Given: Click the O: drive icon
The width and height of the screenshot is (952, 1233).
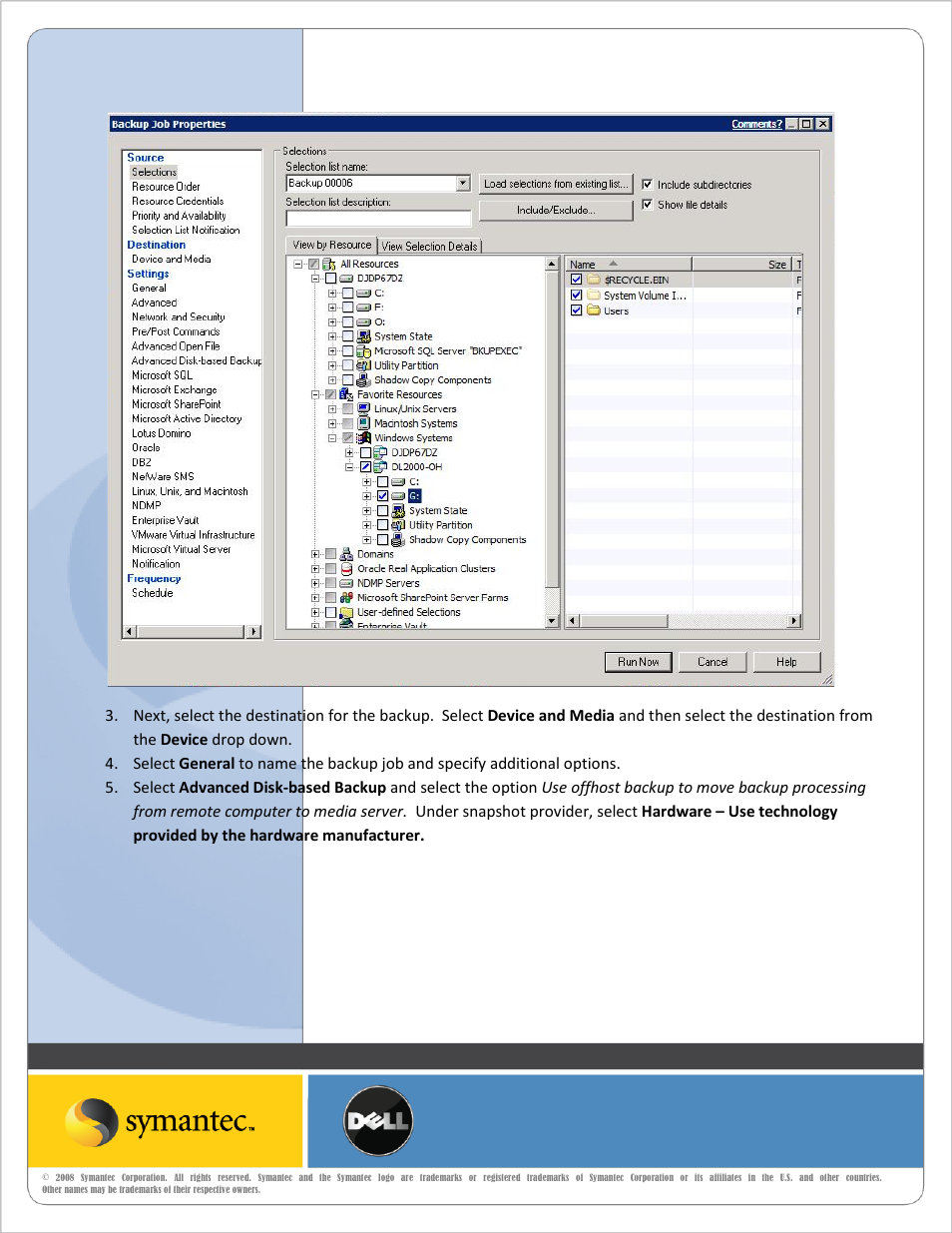Looking at the screenshot, I should click(364, 322).
